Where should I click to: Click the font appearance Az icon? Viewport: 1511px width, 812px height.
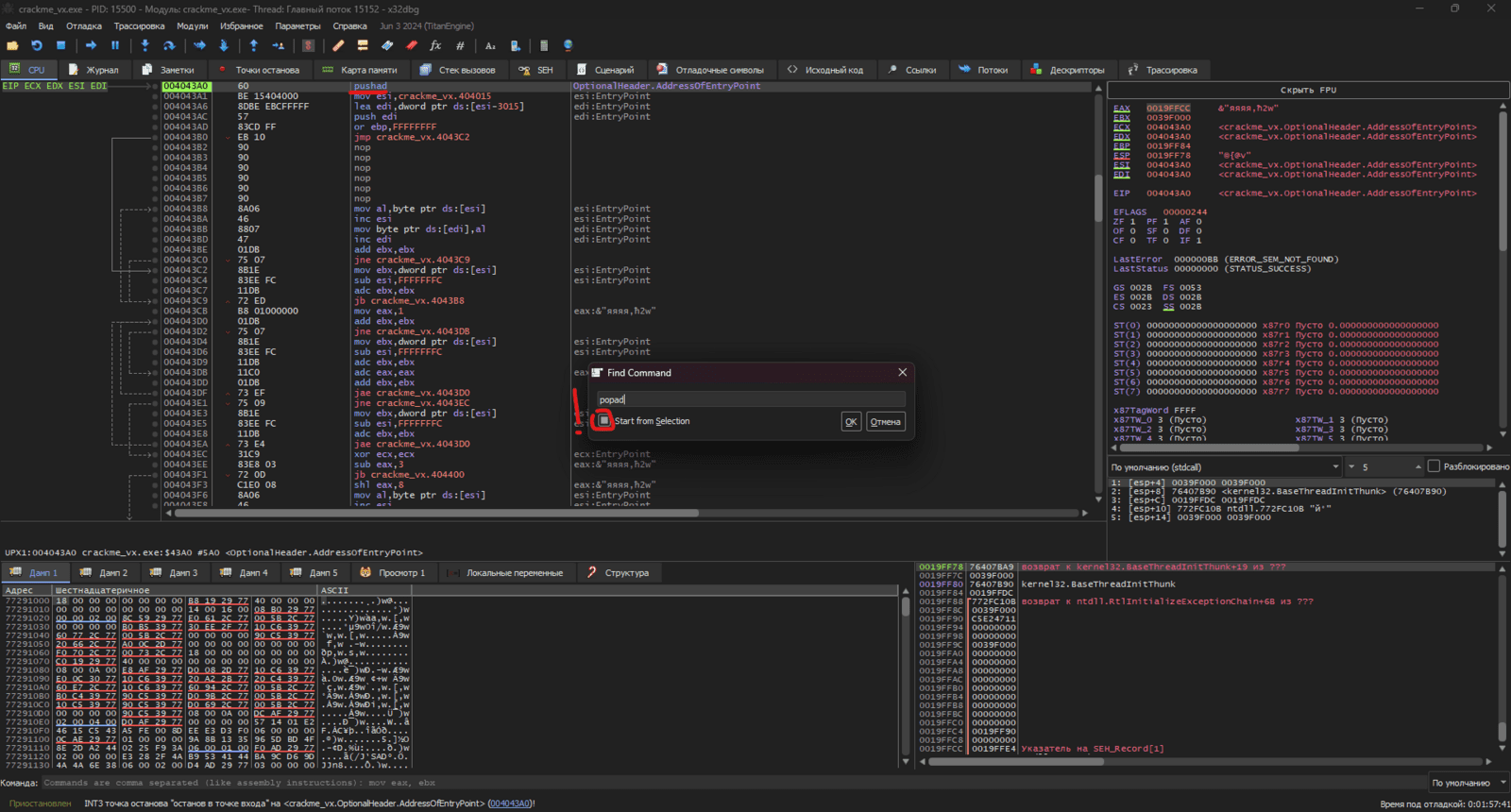point(490,45)
